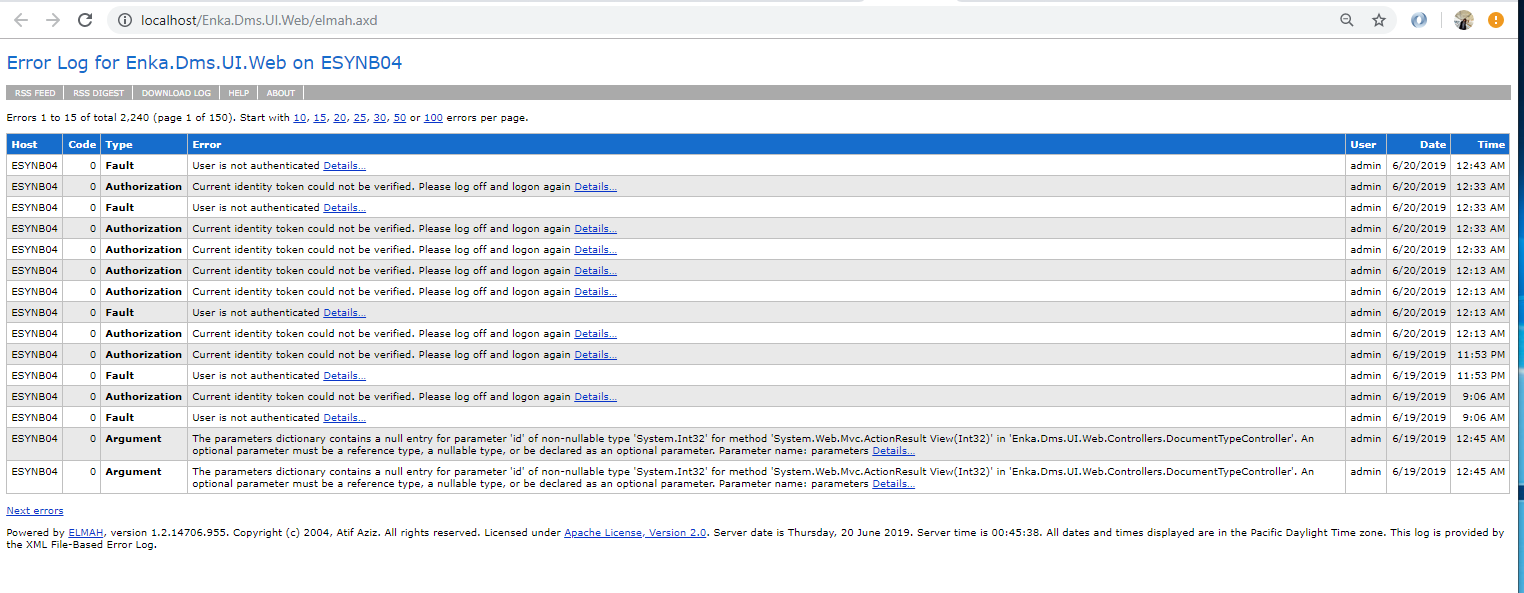This screenshot has width=1524, height=593.
Task: Go to the Next errors page
Action: (35, 511)
